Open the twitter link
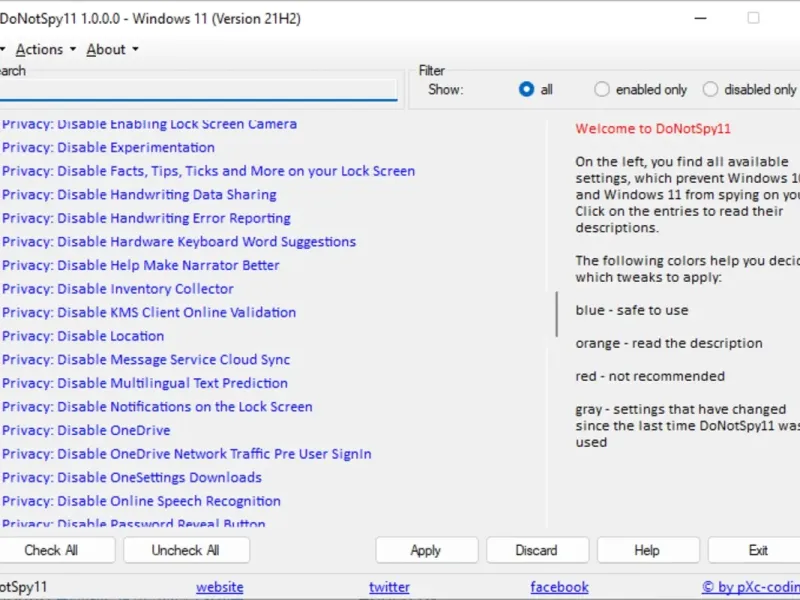The height and width of the screenshot is (600, 800). tap(389, 587)
